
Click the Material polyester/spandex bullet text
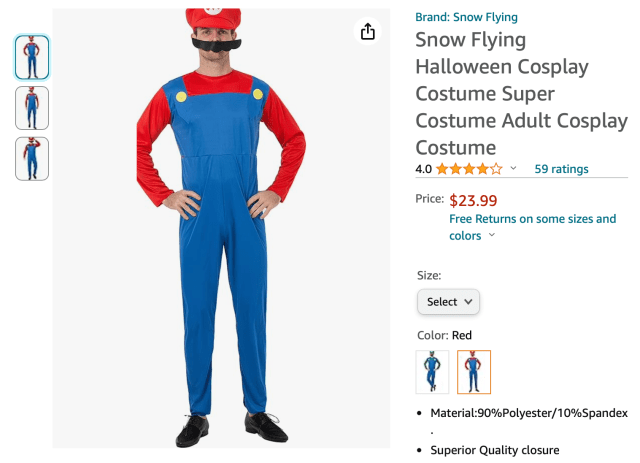point(529,412)
